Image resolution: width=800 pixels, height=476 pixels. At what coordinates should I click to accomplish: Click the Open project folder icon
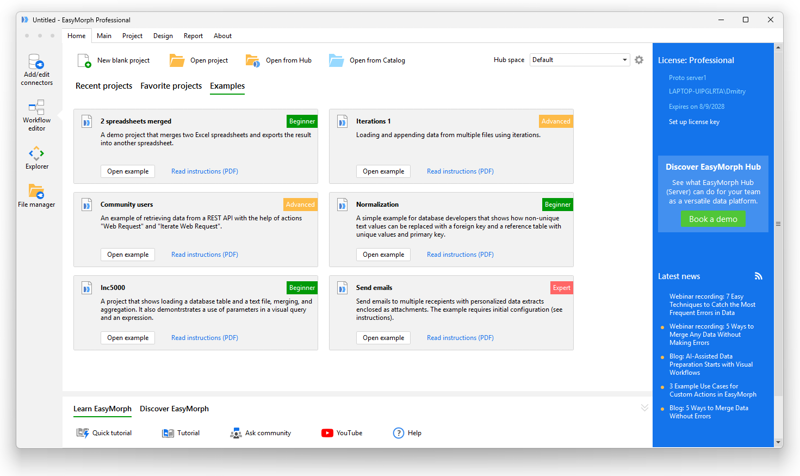coord(177,60)
